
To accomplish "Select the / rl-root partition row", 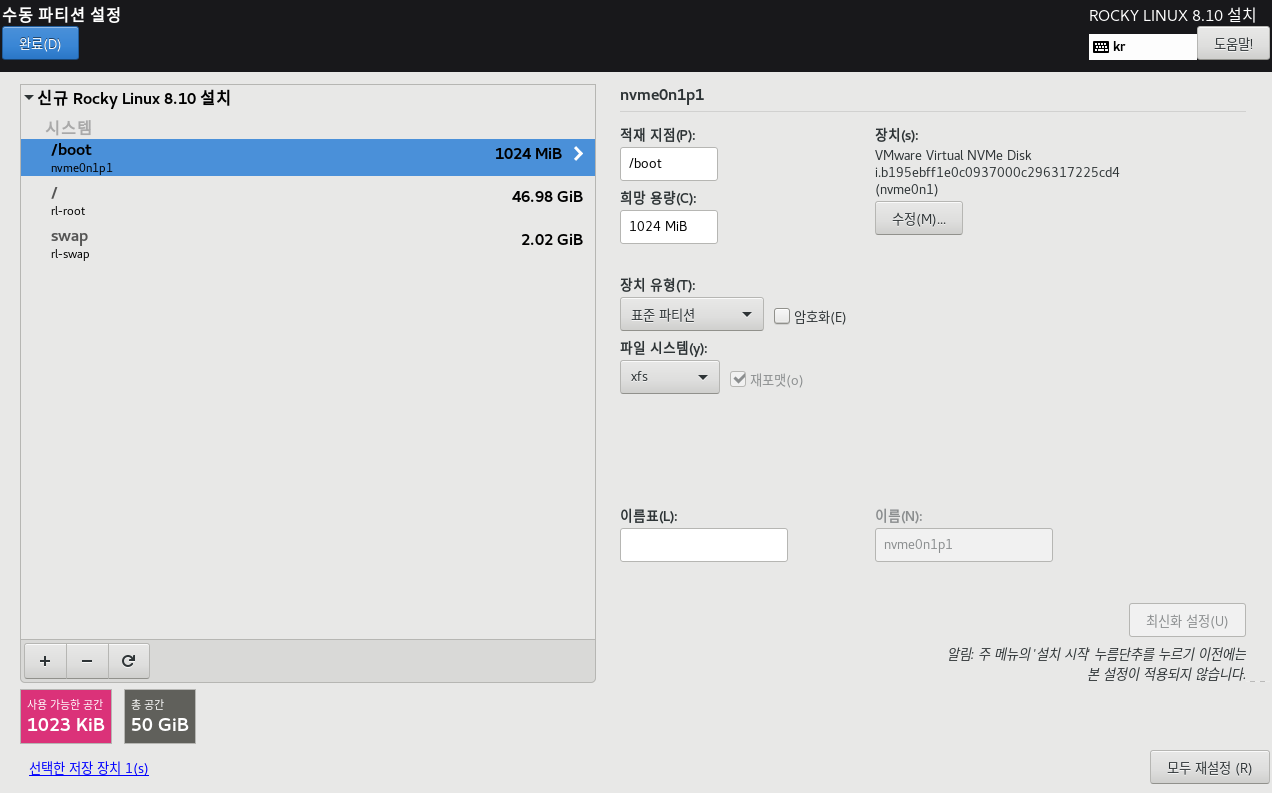I will point(308,200).
